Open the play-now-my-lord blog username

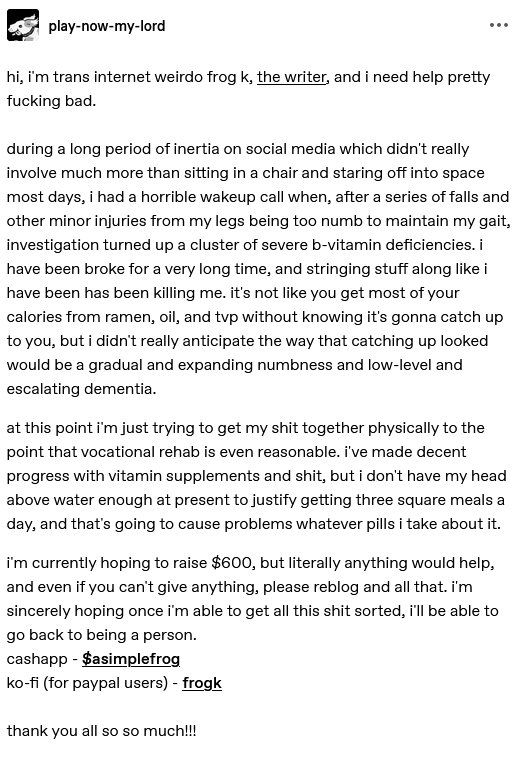(x=107, y=26)
